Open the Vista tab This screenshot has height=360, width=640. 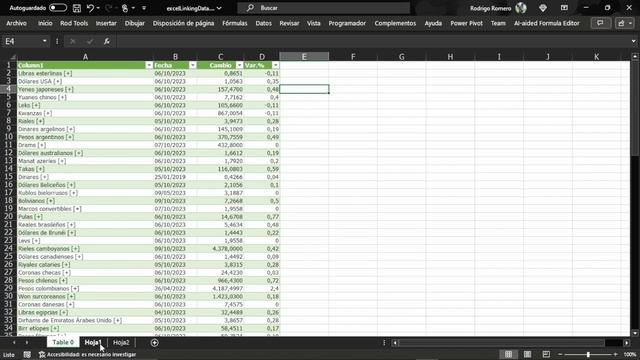(313, 23)
